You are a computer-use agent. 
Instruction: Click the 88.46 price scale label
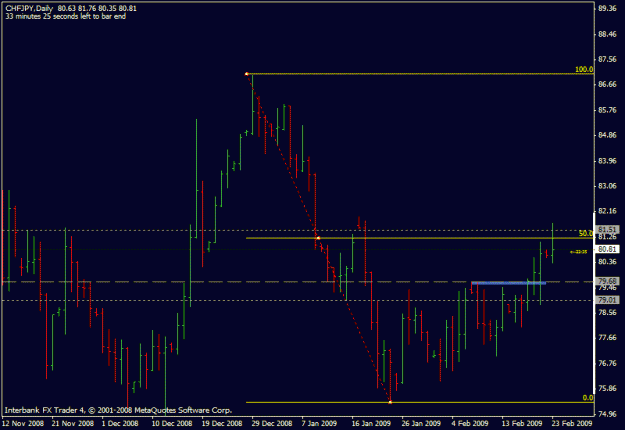pyautogui.click(x=607, y=34)
